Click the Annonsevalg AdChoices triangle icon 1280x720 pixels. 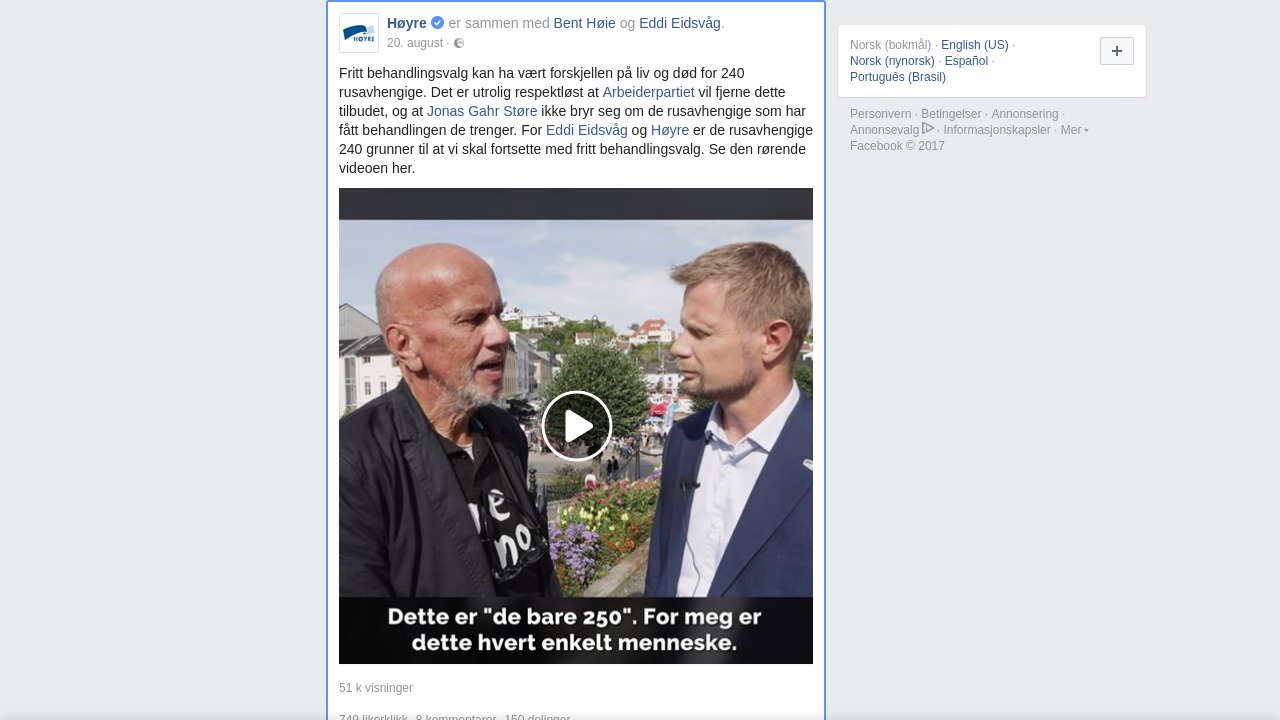click(x=928, y=128)
